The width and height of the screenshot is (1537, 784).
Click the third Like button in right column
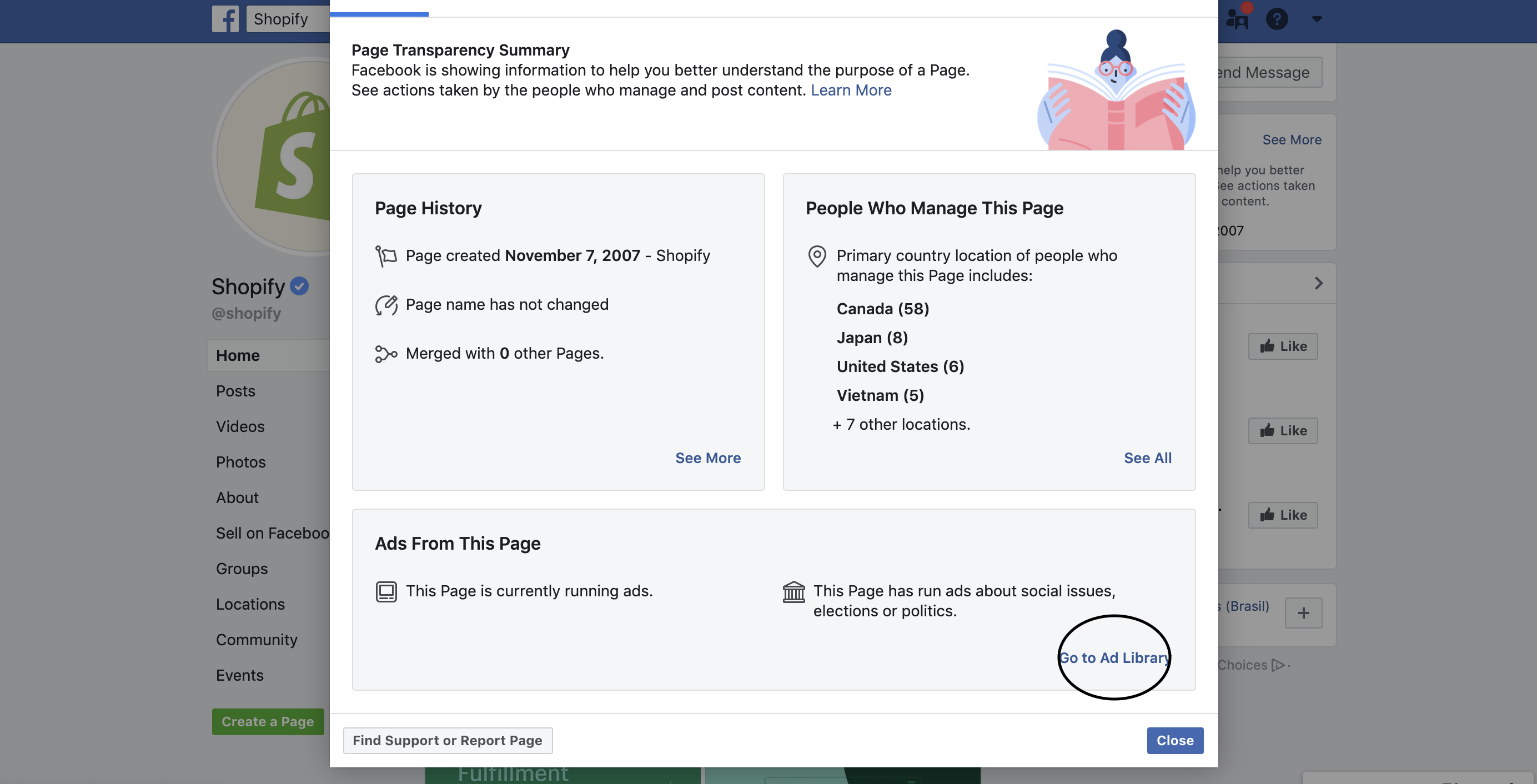point(1283,515)
